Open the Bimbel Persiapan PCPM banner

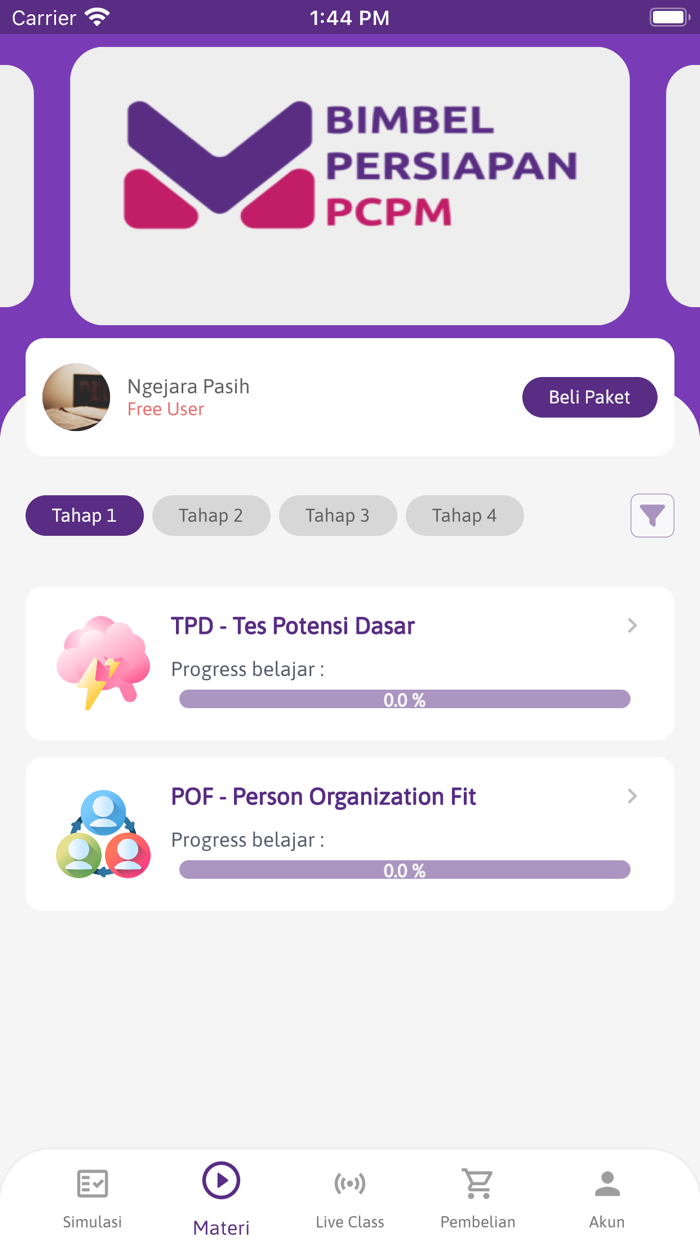point(350,186)
